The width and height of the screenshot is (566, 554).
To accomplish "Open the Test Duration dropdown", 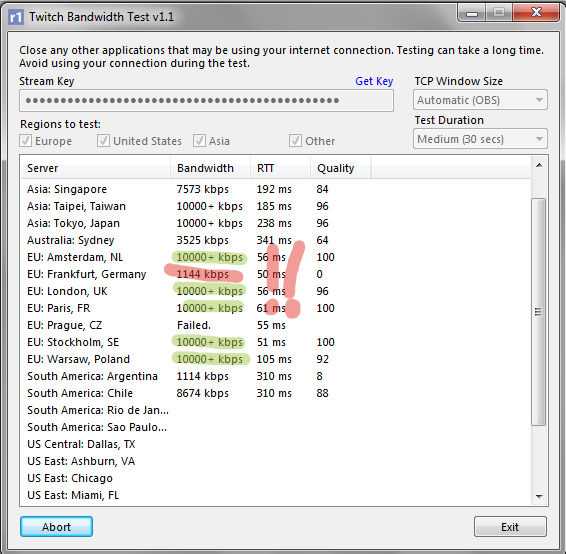I will pos(480,139).
